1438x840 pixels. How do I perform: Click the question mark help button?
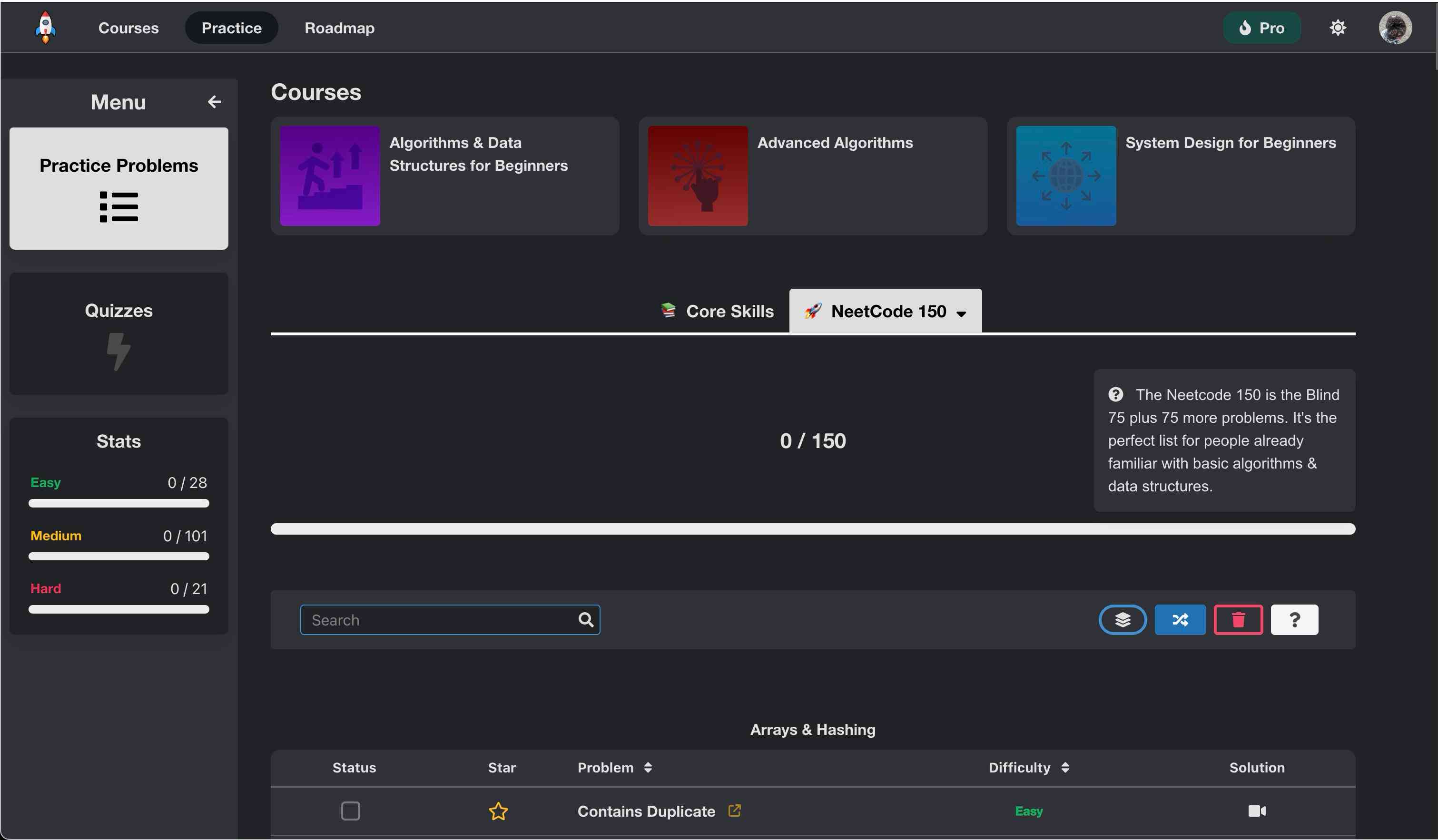1294,619
